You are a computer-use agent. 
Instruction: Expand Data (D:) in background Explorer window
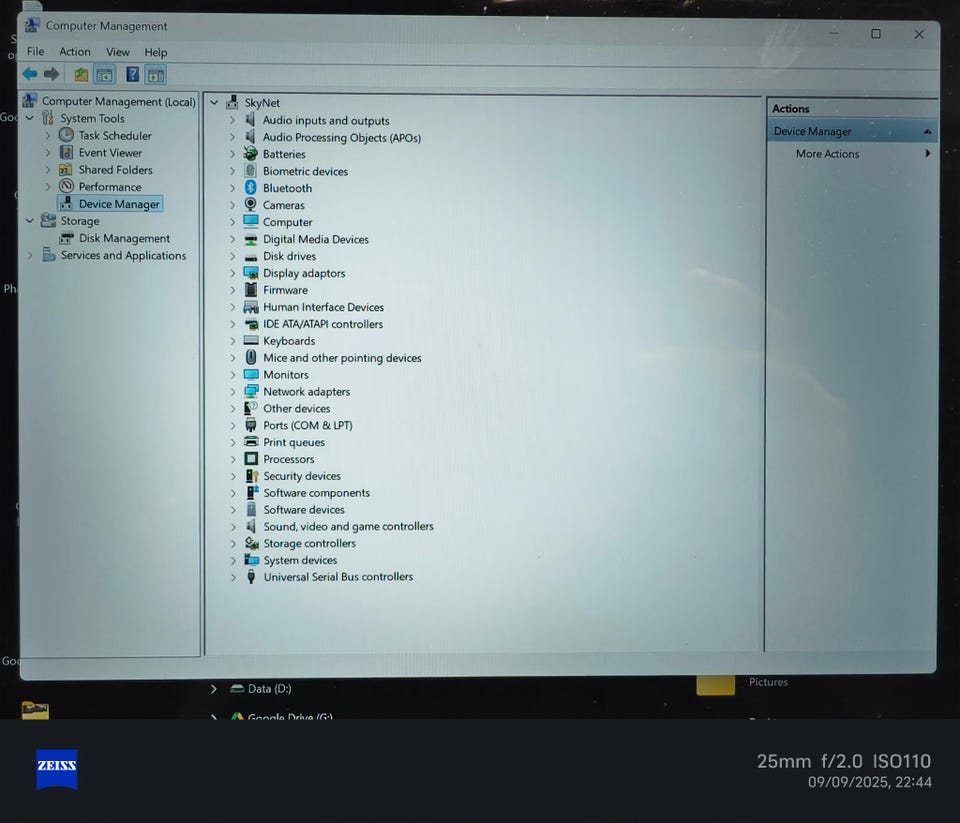click(x=213, y=688)
